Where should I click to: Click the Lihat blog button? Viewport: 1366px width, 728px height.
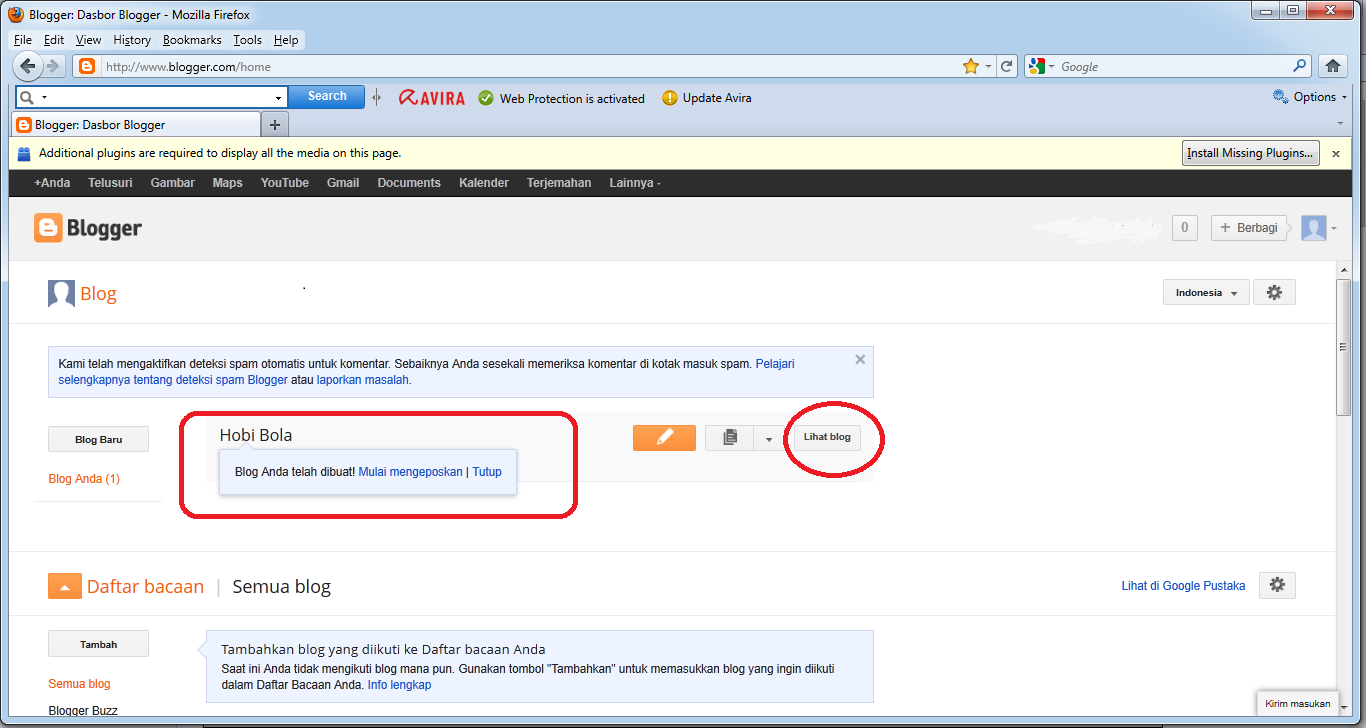[827, 437]
